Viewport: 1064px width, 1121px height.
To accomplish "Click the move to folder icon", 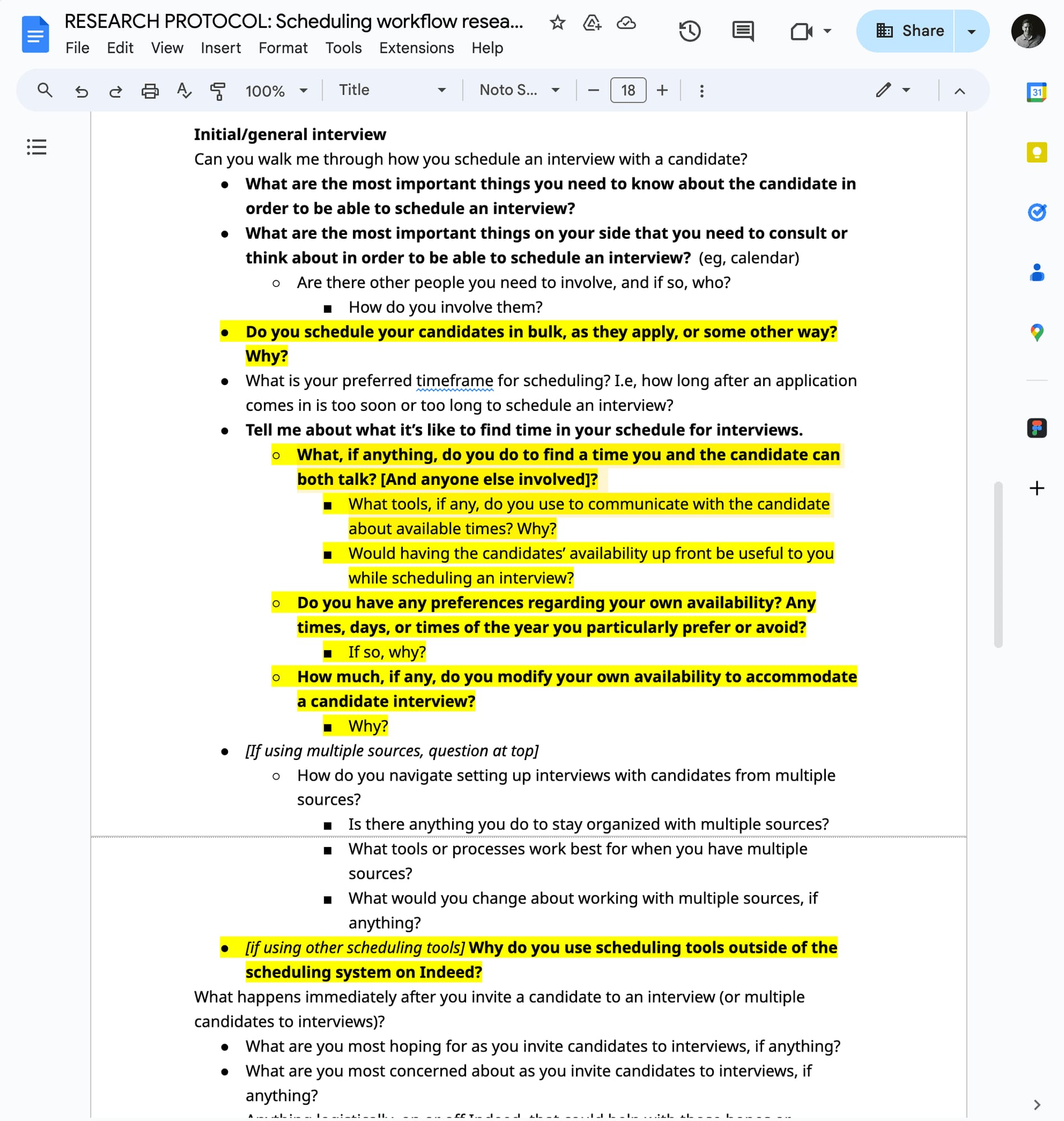I will 592,22.
